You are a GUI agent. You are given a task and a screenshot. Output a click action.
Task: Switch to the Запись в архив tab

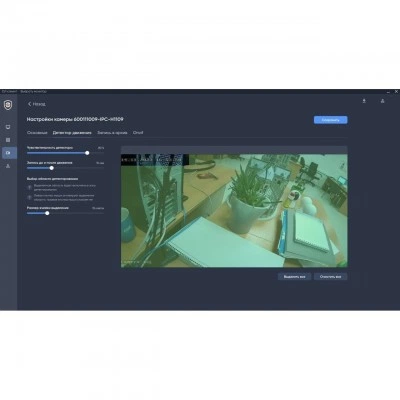pos(112,133)
